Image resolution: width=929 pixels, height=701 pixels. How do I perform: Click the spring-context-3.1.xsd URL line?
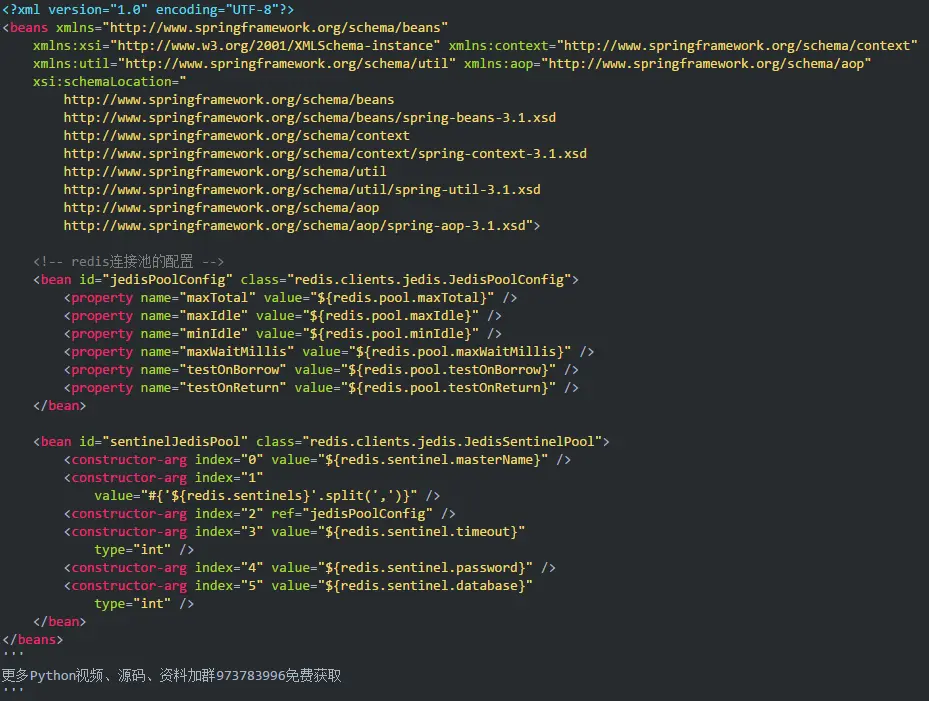click(x=325, y=153)
